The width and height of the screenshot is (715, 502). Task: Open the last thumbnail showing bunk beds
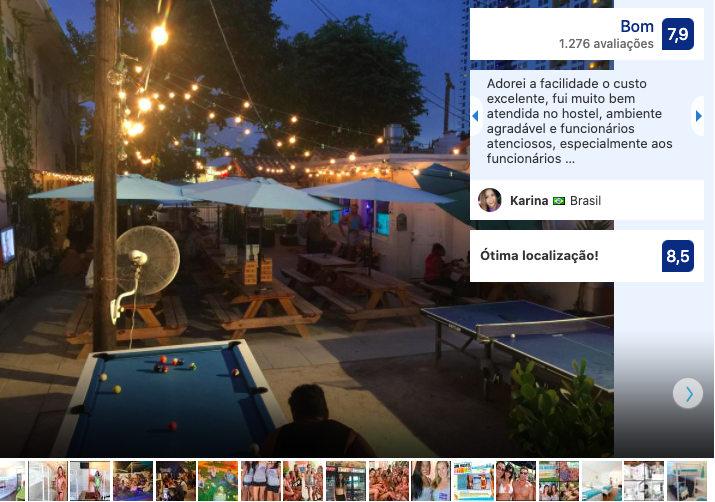point(687,481)
